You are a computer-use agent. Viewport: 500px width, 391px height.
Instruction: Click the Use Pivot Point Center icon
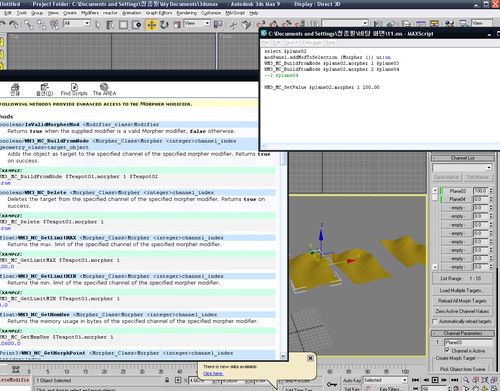[218, 24]
